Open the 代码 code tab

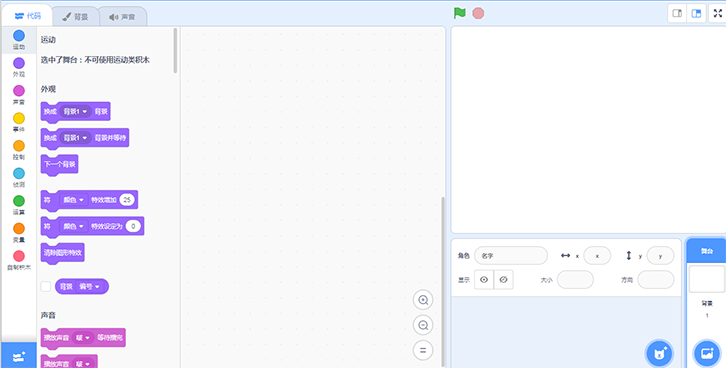(x=27, y=16)
